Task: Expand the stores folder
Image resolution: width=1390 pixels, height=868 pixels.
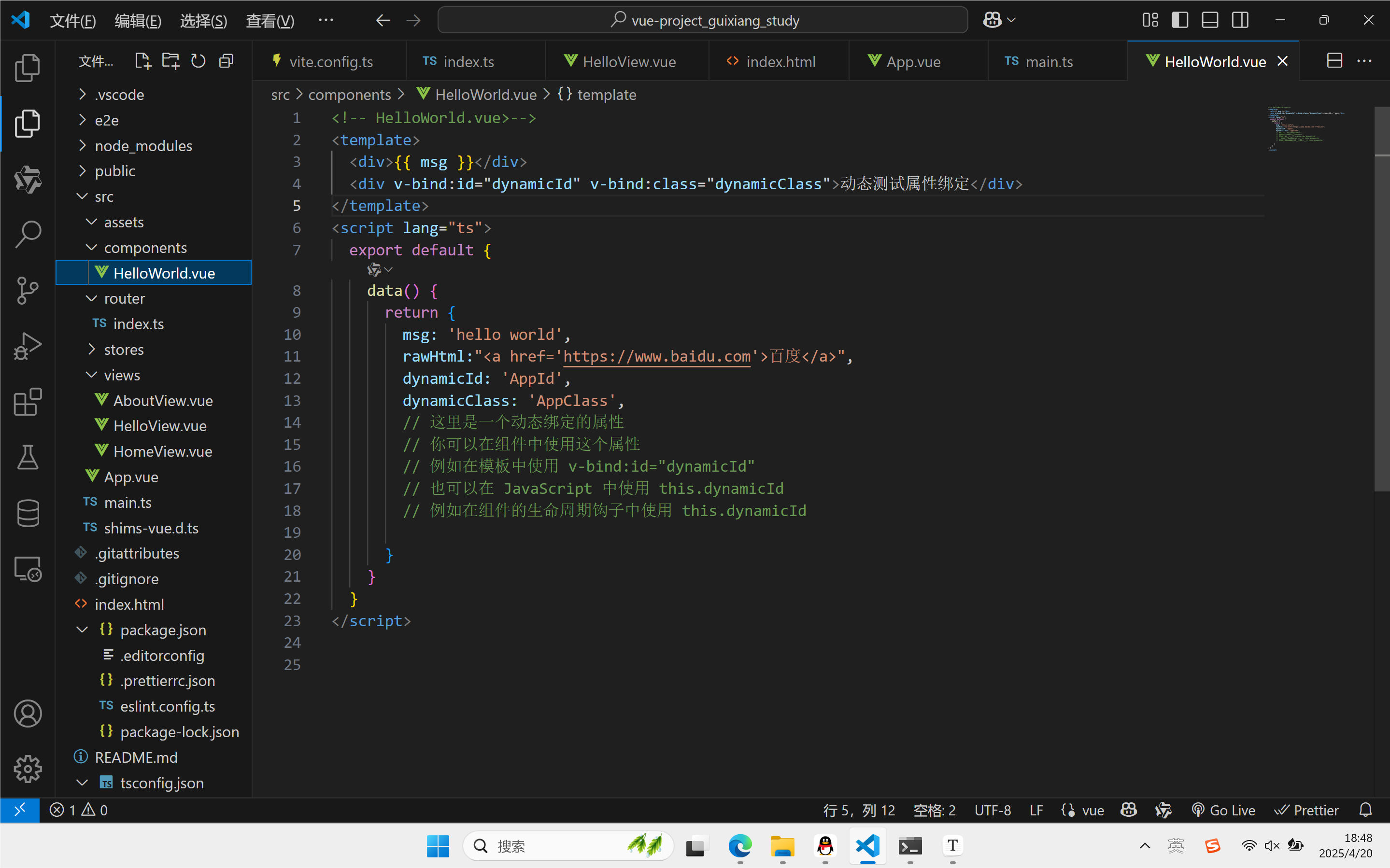Action: (124, 350)
